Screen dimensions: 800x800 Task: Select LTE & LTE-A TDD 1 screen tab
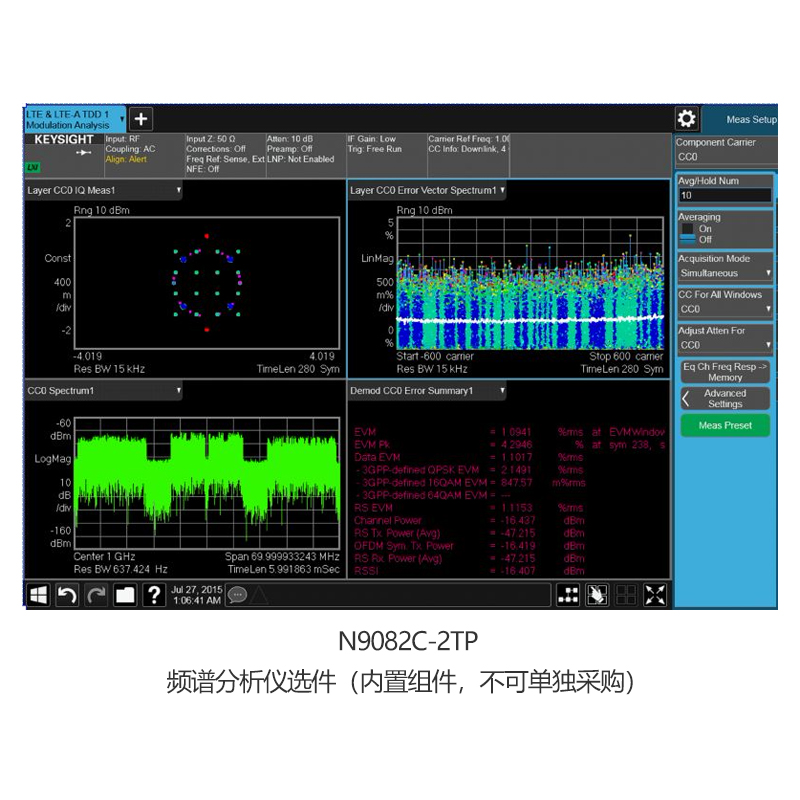coord(74,119)
